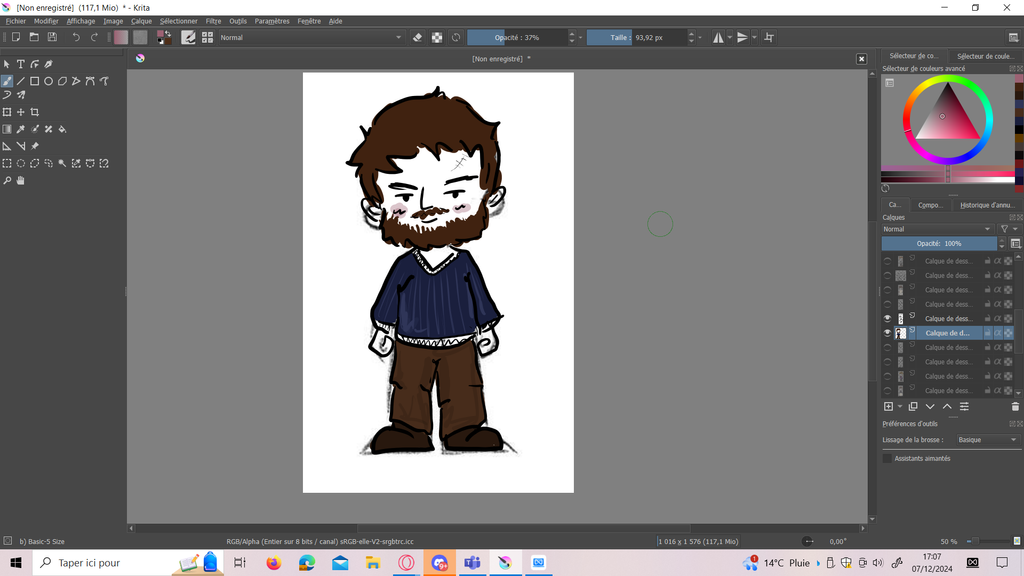Click the layer Opacité 100% slider
The height and width of the screenshot is (576, 1024).
(939, 243)
